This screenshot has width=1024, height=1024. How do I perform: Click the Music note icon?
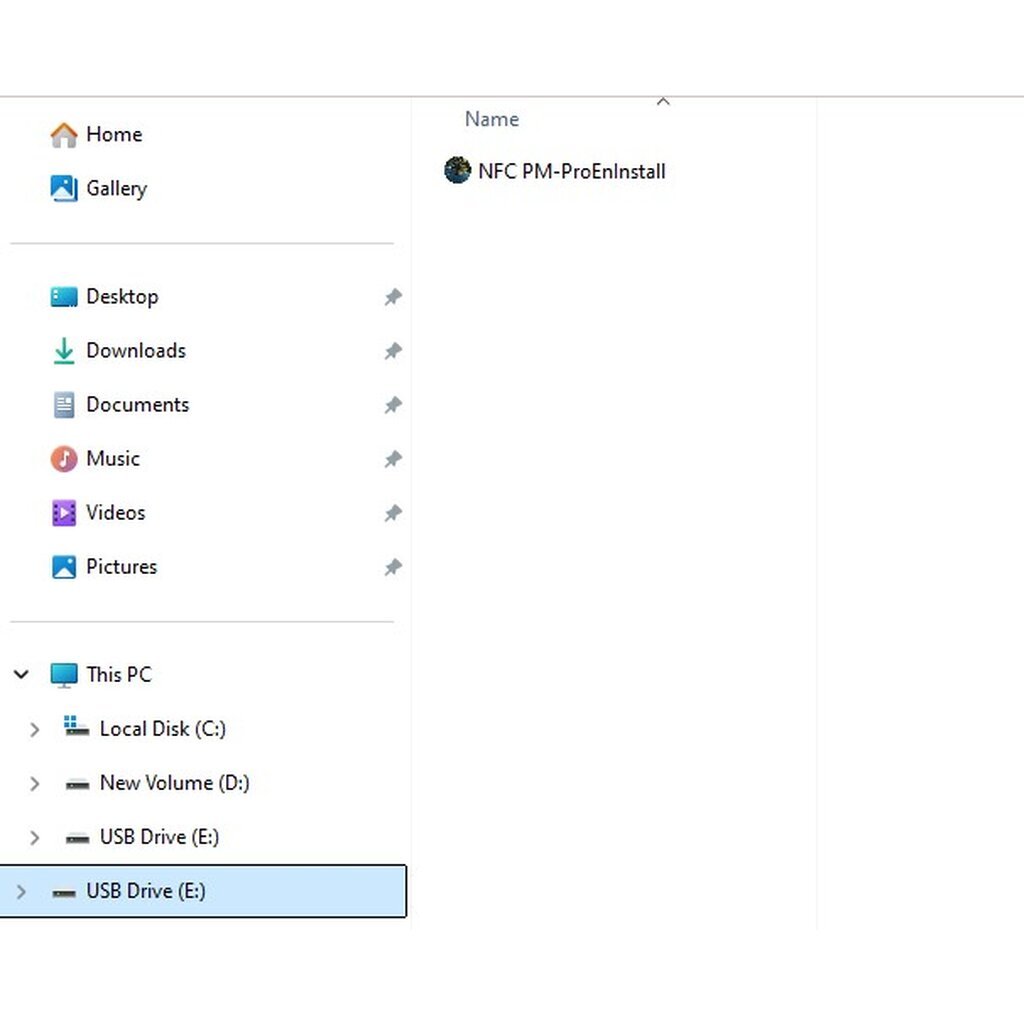tap(63, 458)
